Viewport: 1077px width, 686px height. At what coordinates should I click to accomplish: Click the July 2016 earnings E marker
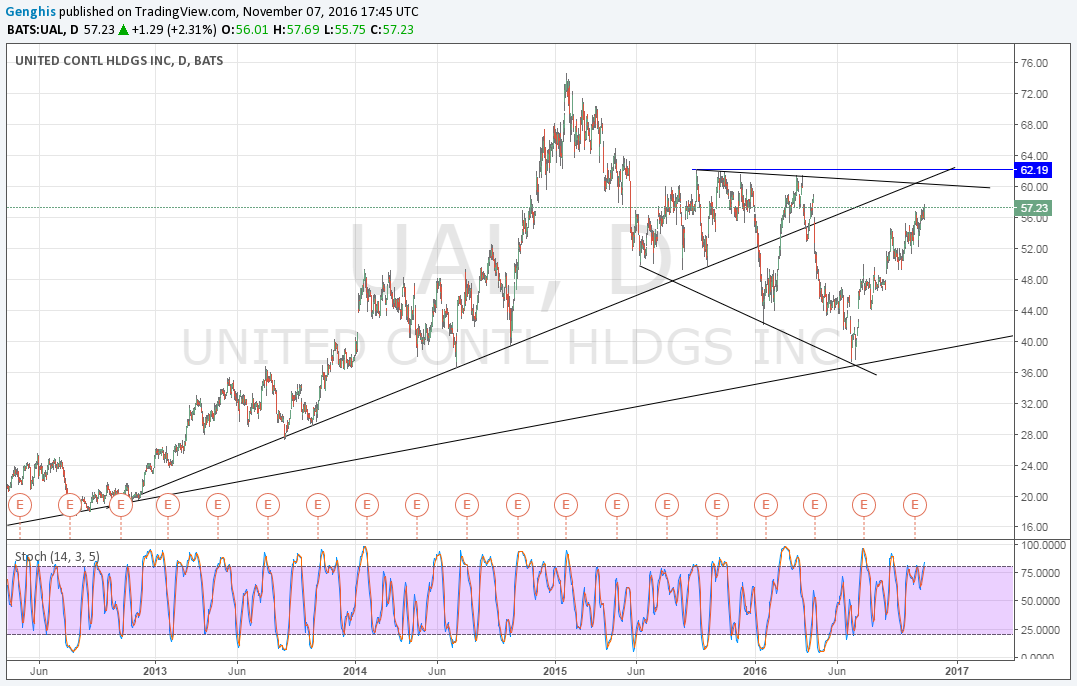tap(863, 505)
